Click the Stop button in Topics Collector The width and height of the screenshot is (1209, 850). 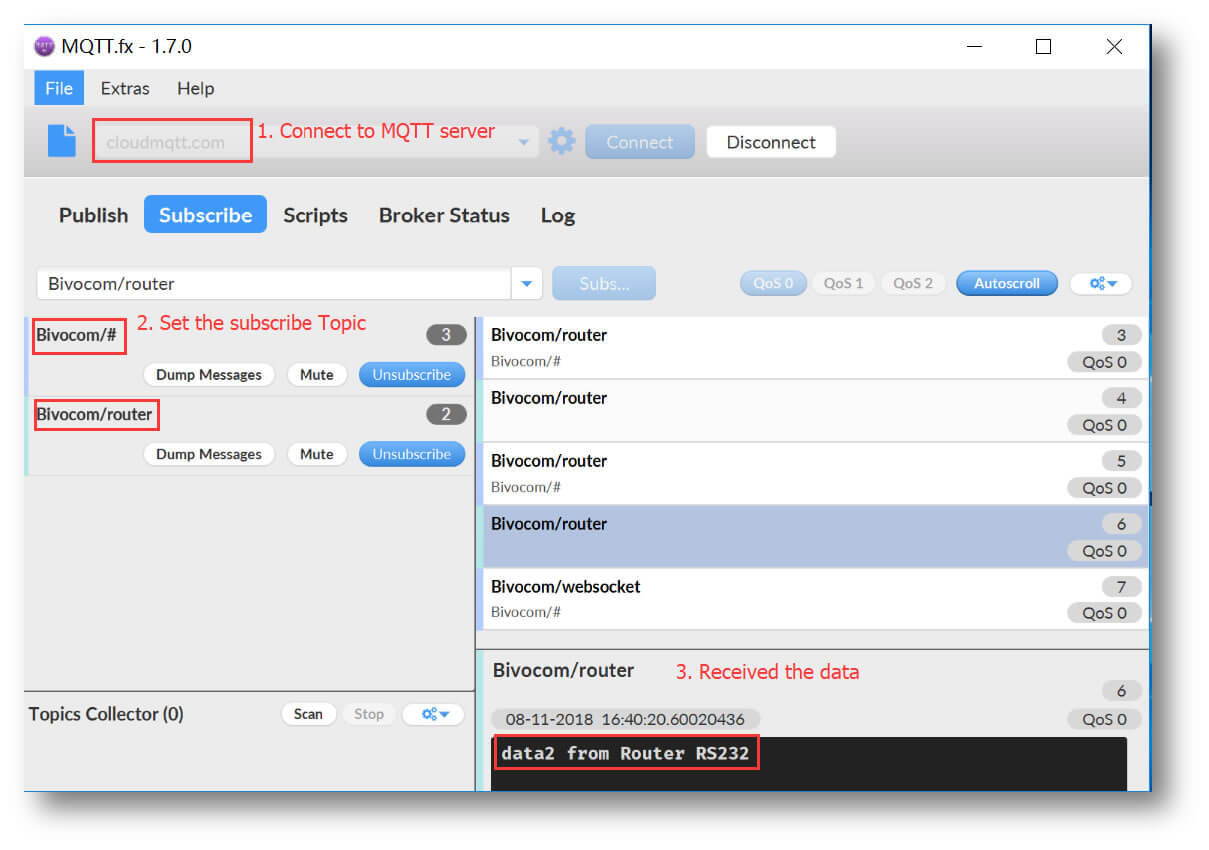(369, 714)
